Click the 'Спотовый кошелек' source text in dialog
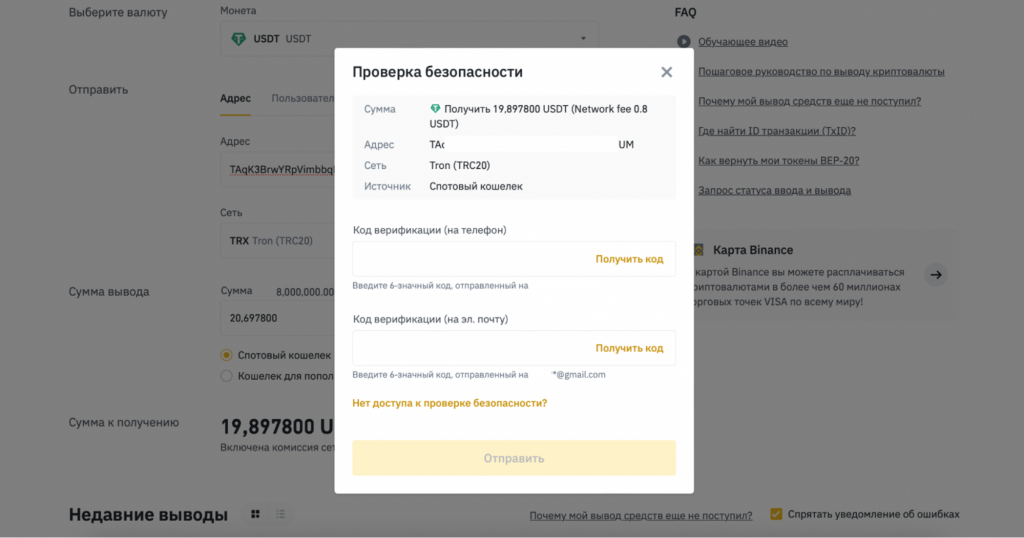The width and height of the screenshot is (1024, 538). (x=475, y=187)
